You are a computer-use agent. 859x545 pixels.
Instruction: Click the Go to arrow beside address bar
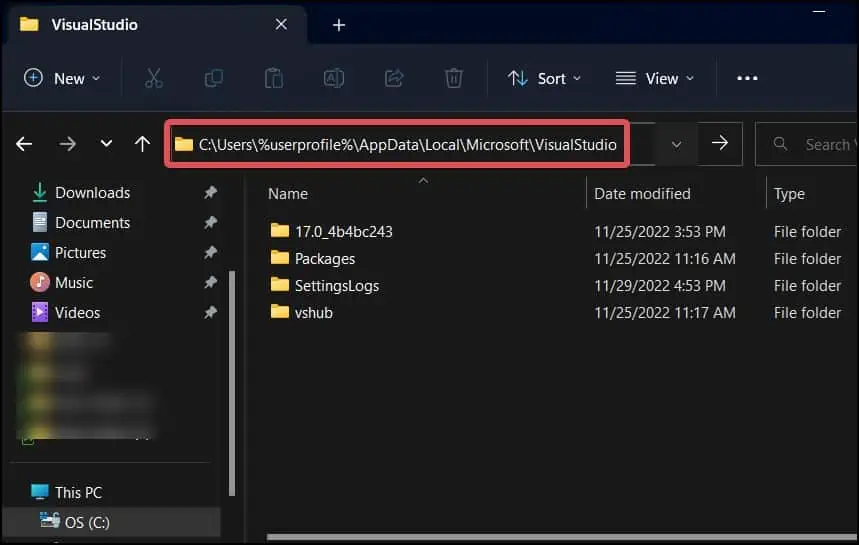[720, 143]
